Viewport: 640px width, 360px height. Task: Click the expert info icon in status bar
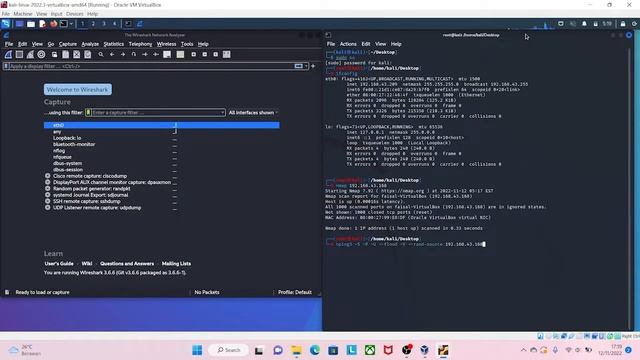pos(7,292)
